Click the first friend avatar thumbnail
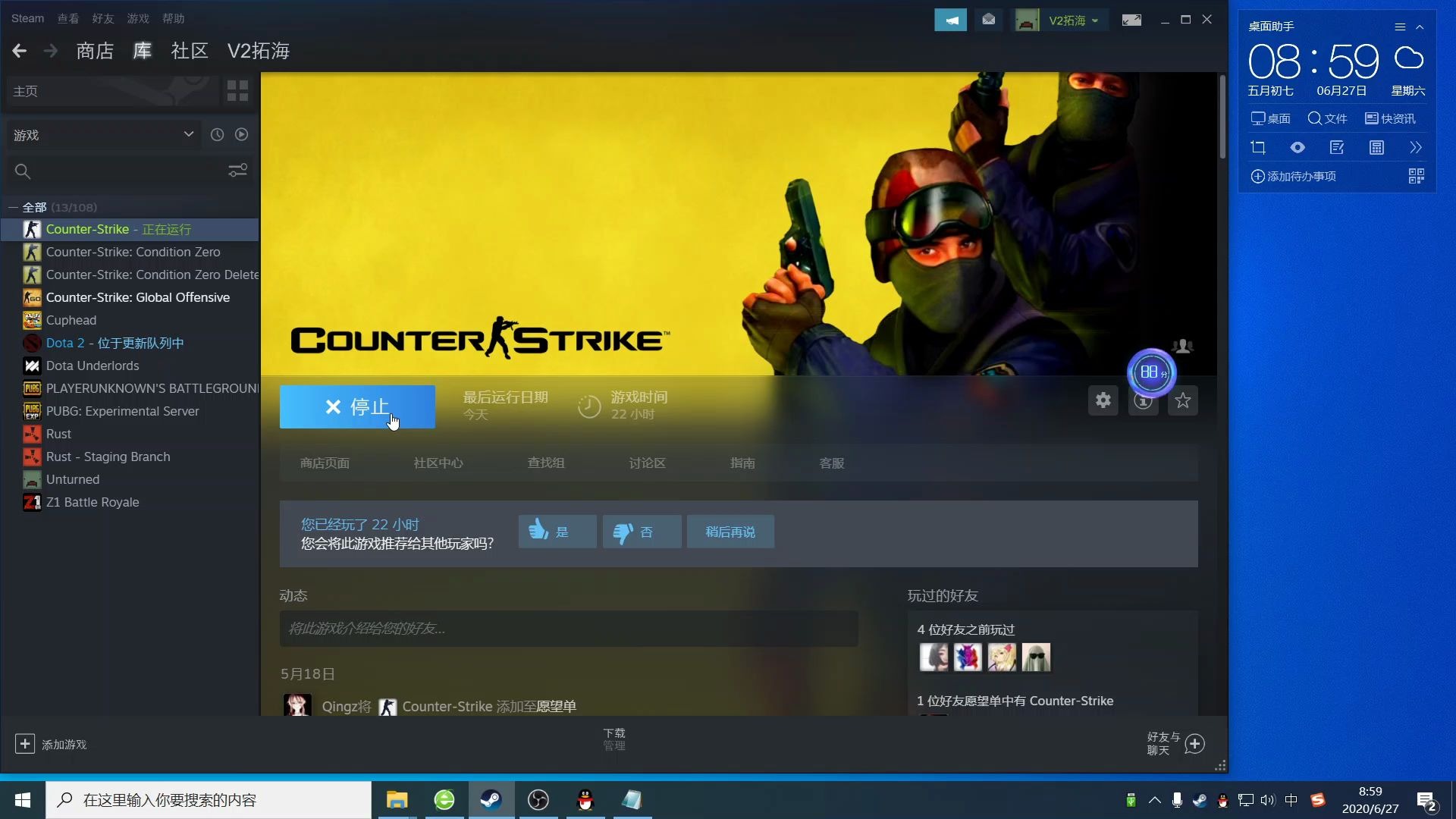 point(934,657)
